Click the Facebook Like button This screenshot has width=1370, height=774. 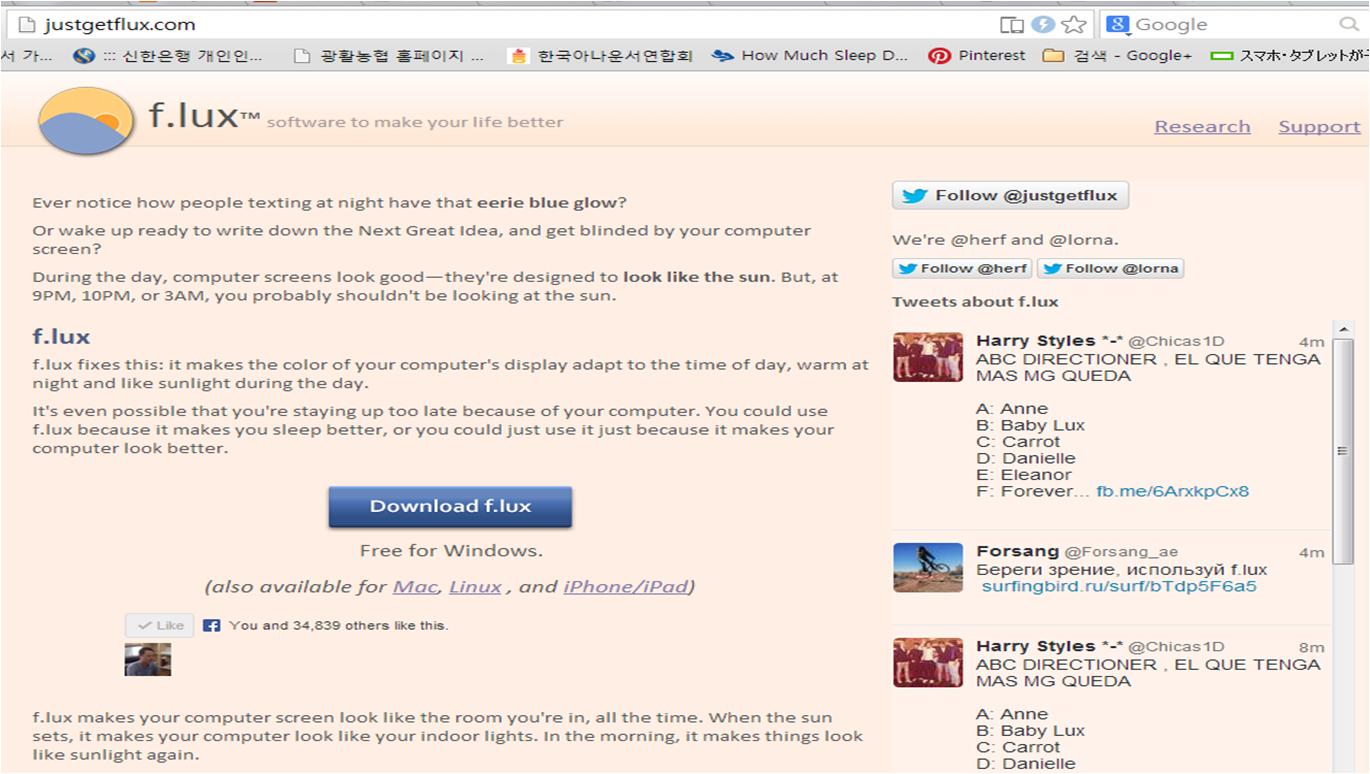click(159, 625)
